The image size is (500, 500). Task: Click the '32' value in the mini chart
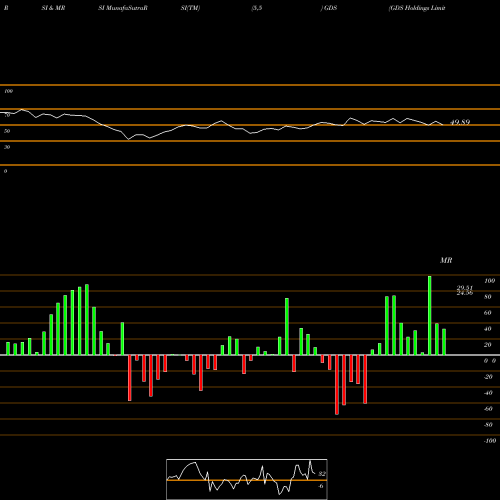(x=322, y=474)
